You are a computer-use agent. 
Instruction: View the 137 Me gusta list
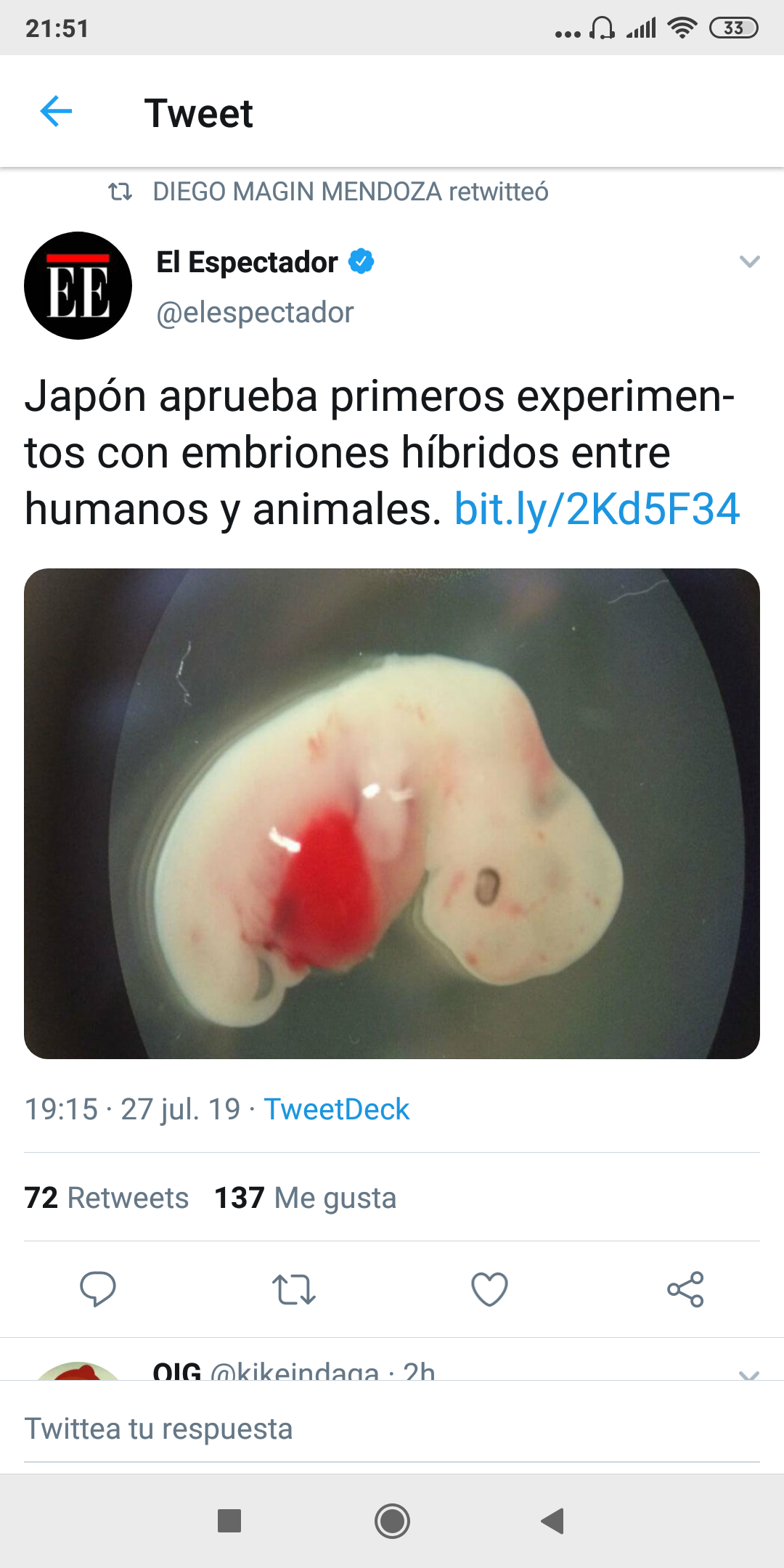click(306, 1198)
